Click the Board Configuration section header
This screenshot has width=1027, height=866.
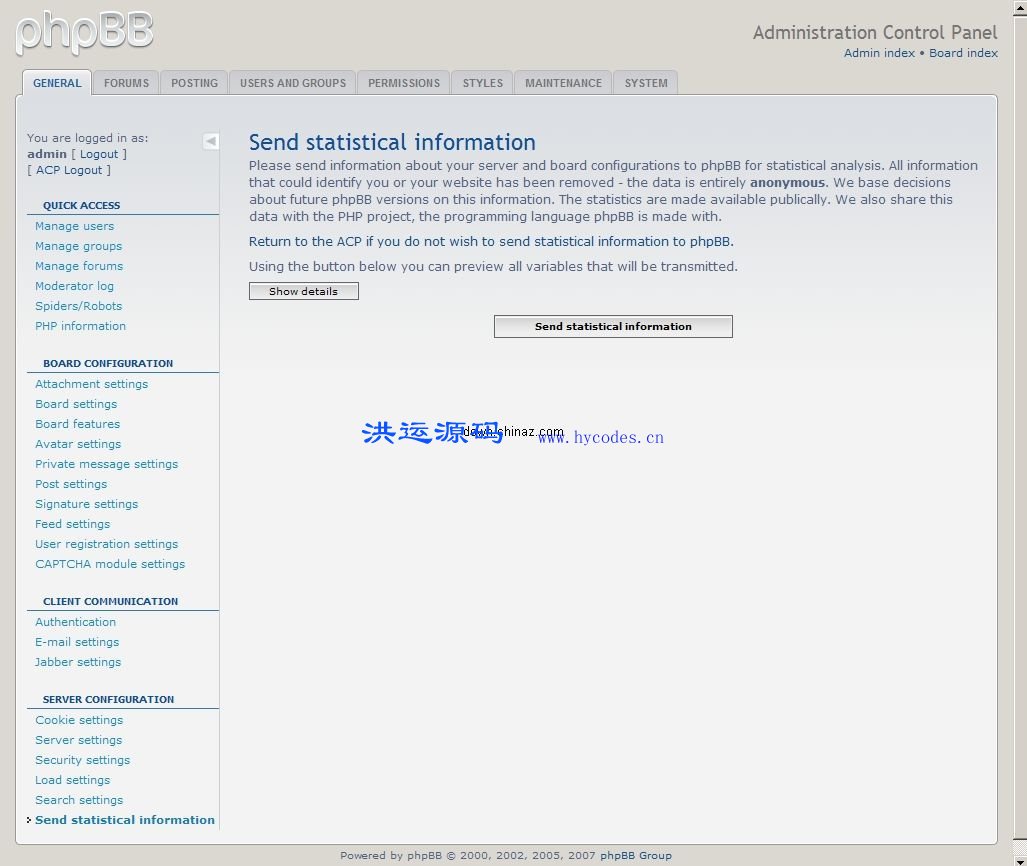[108, 363]
